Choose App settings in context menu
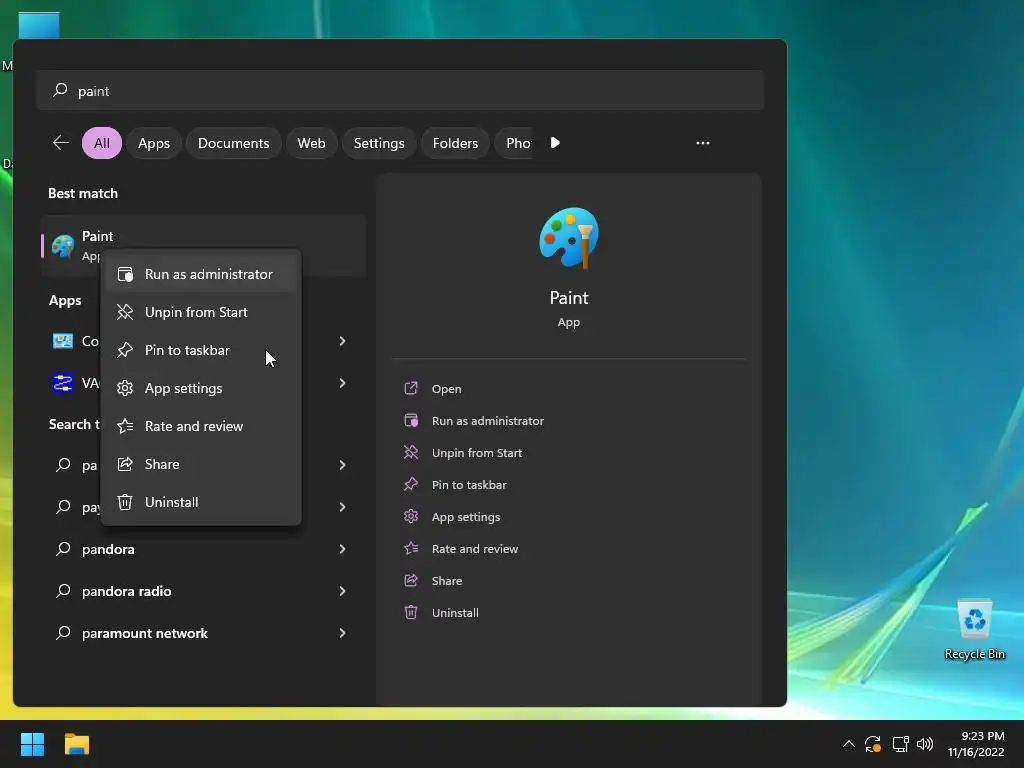 point(201,388)
